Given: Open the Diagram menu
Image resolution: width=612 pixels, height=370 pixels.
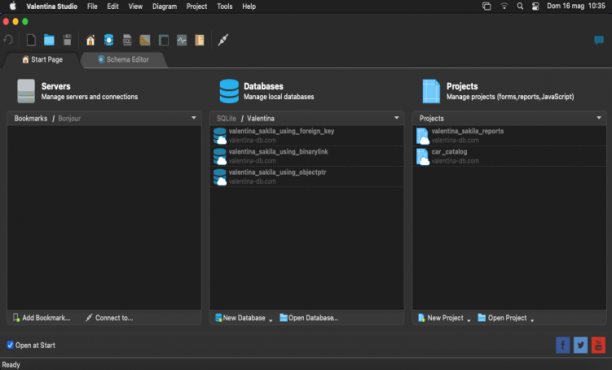Looking at the screenshot, I should [x=164, y=6].
